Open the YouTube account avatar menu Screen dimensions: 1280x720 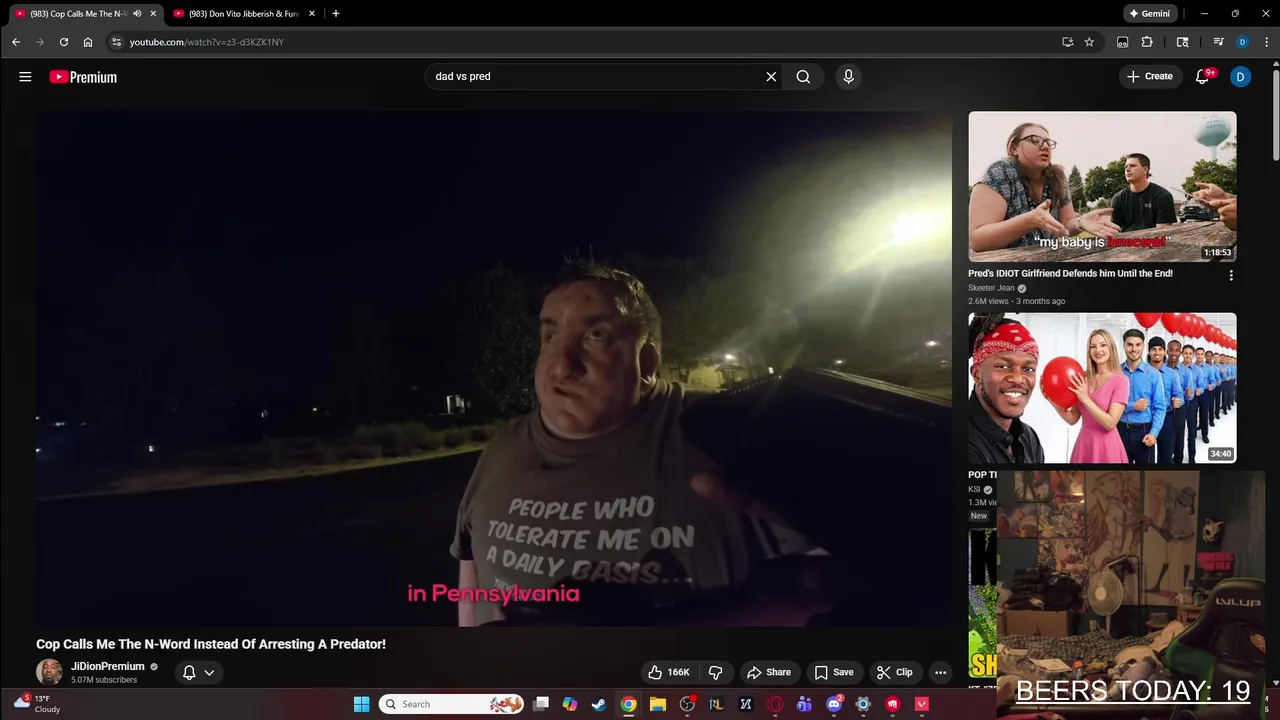(1240, 77)
